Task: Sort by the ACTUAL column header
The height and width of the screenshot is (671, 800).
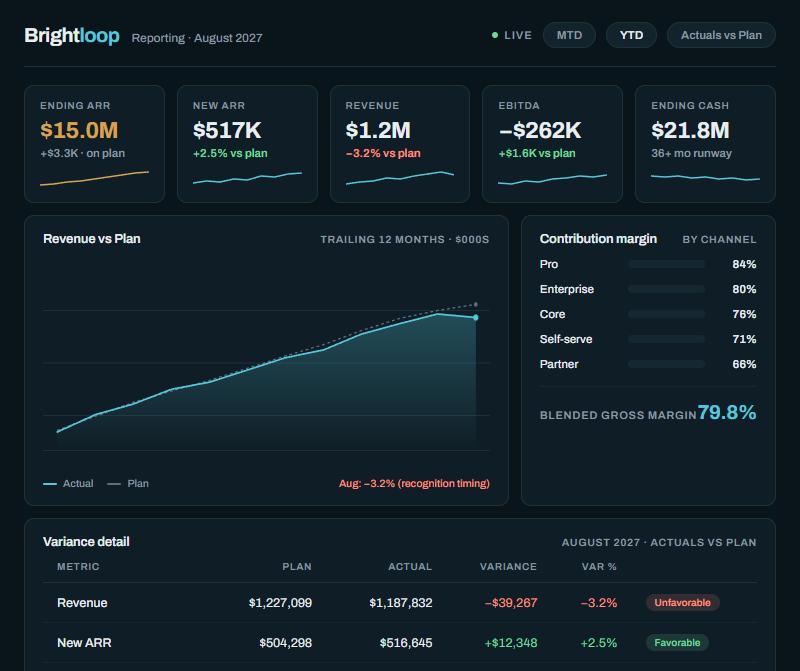Action: coord(410,566)
